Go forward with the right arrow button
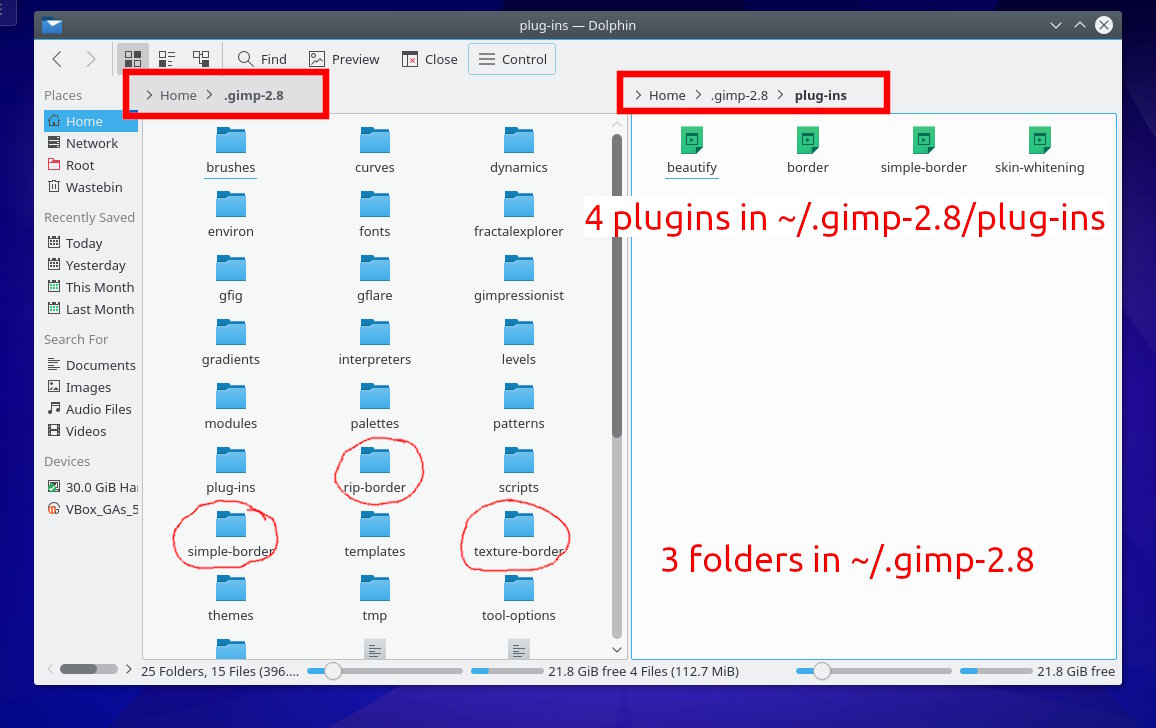Image resolution: width=1156 pixels, height=728 pixels. (91, 59)
